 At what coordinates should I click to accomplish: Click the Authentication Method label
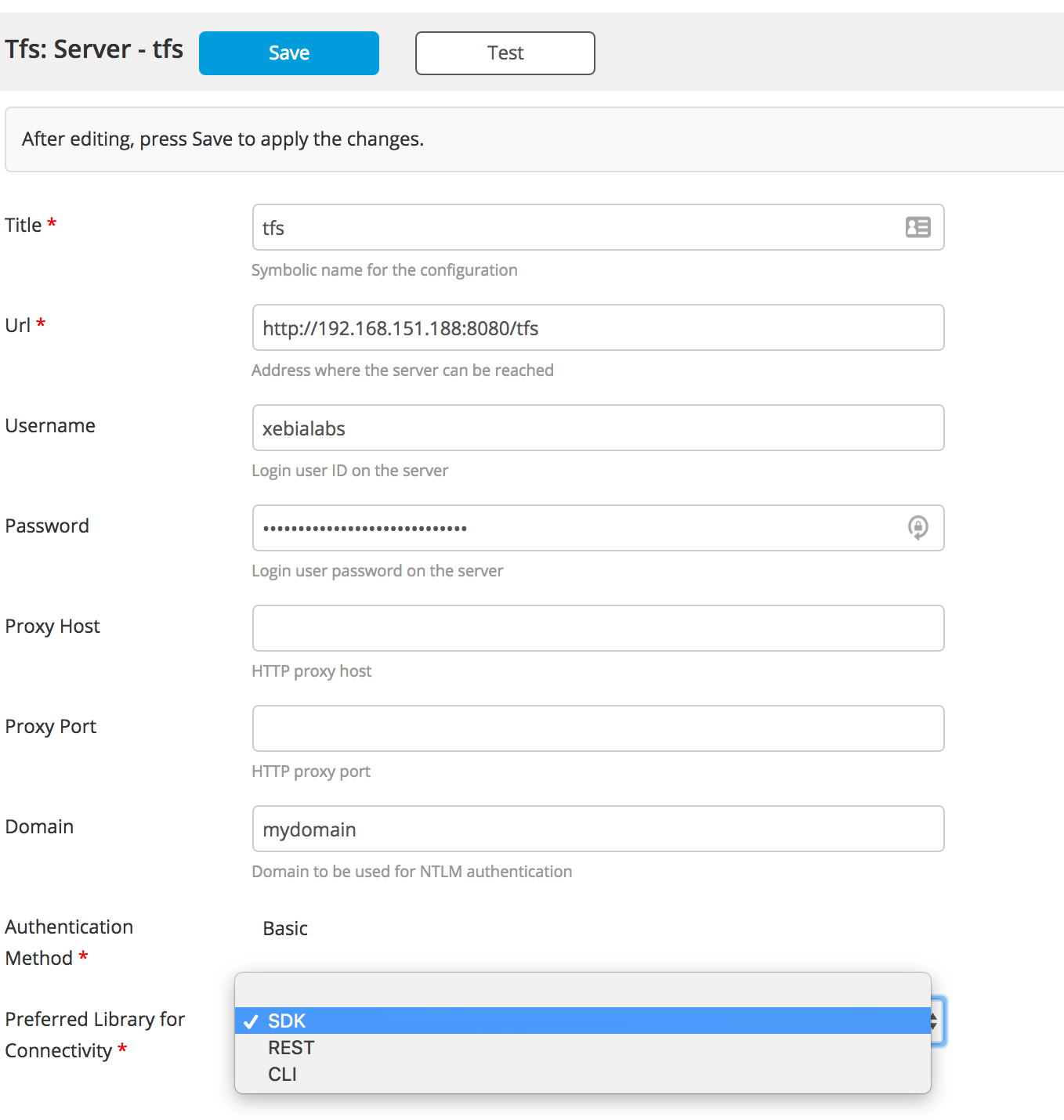pyautogui.click(x=69, y=942)
